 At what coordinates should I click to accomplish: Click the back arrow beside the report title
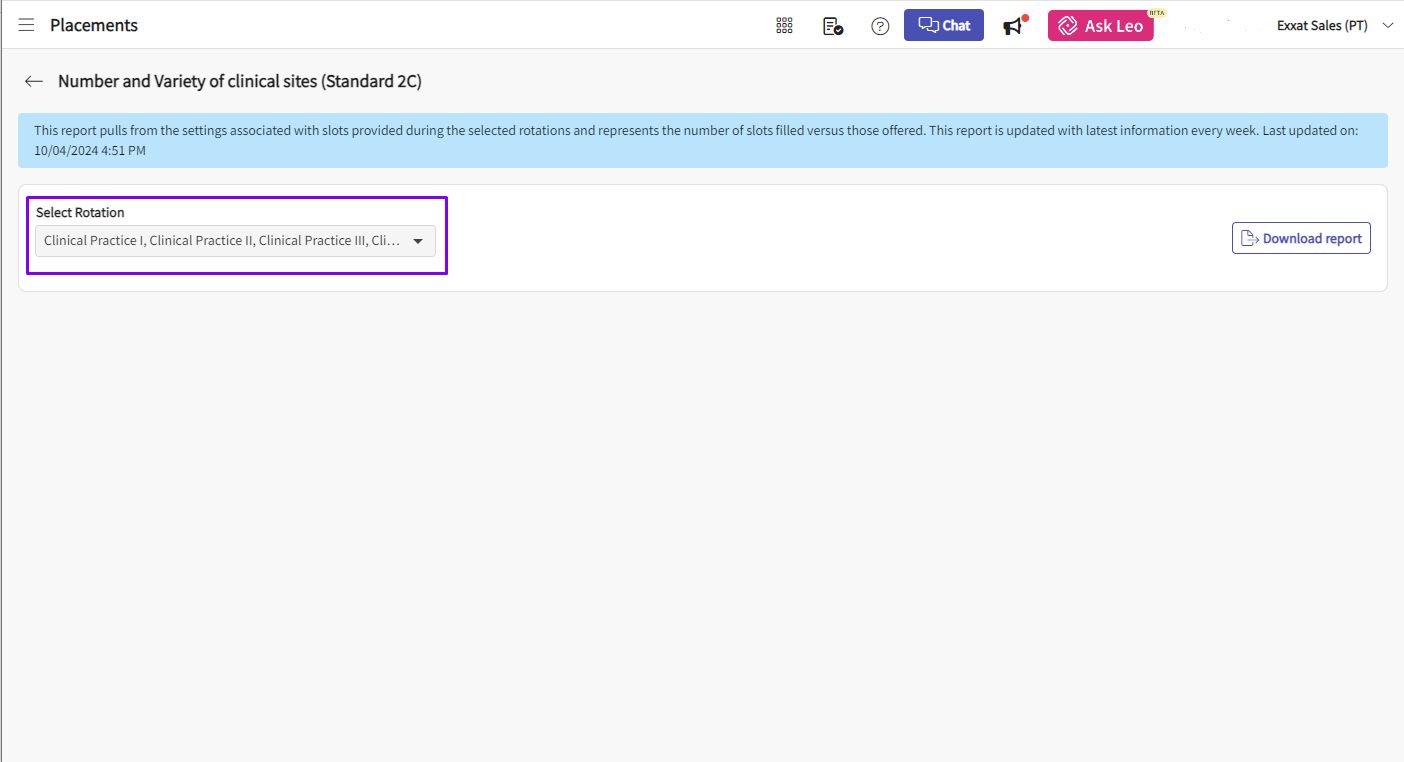(34, 82)
